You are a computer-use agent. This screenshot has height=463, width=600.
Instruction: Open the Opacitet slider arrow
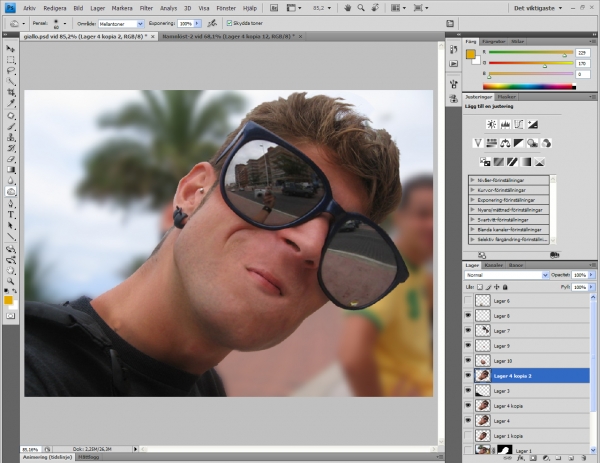pos(592,275)
